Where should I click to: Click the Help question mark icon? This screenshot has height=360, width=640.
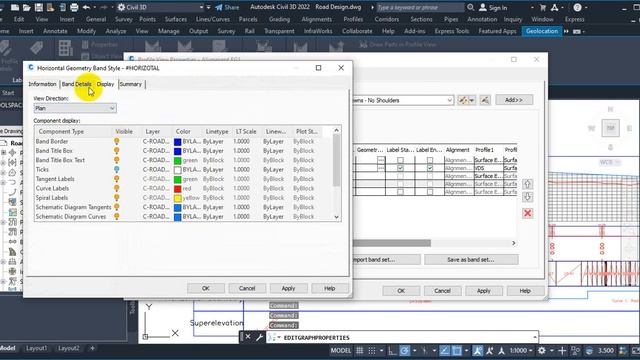pyautogui.click(x=578, y=7)
